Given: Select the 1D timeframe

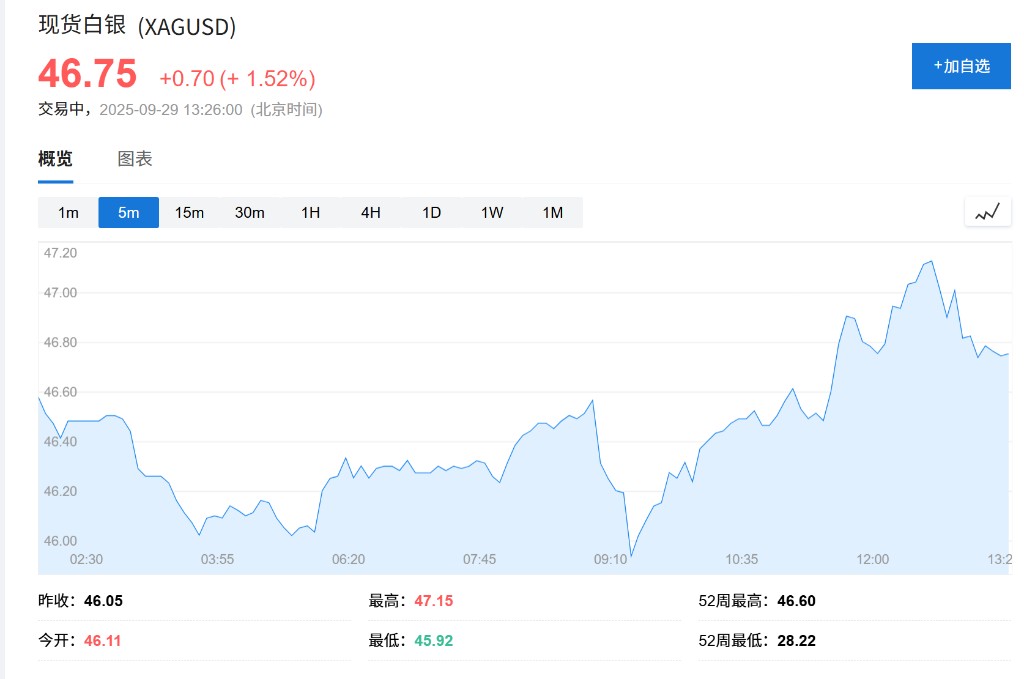Looking at the screenshot, I should coord(431,213).
